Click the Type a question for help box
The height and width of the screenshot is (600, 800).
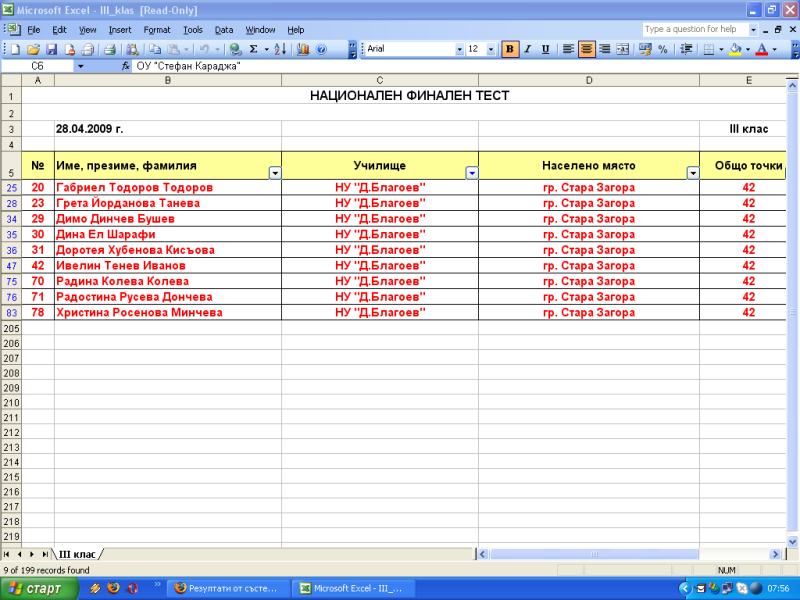(694, 29)
